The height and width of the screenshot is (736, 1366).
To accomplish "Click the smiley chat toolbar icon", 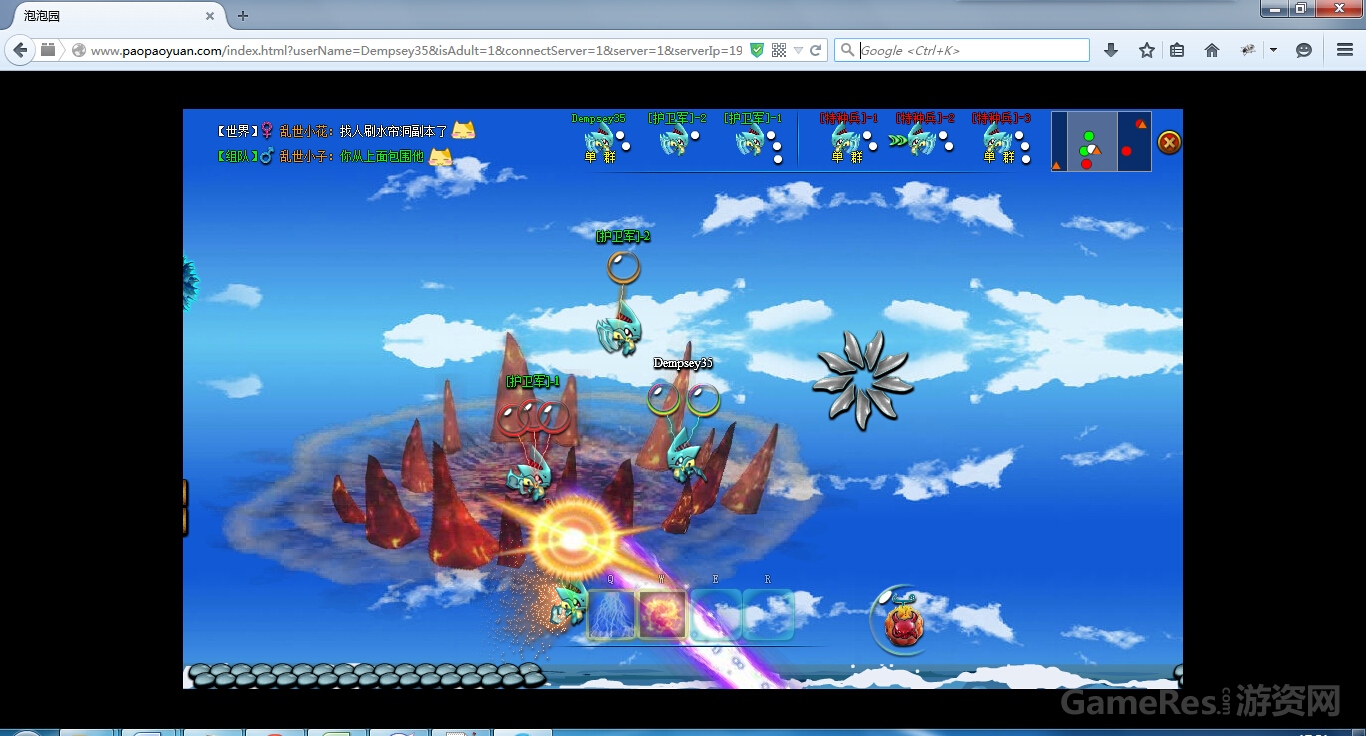I will tap(1304, 50).
